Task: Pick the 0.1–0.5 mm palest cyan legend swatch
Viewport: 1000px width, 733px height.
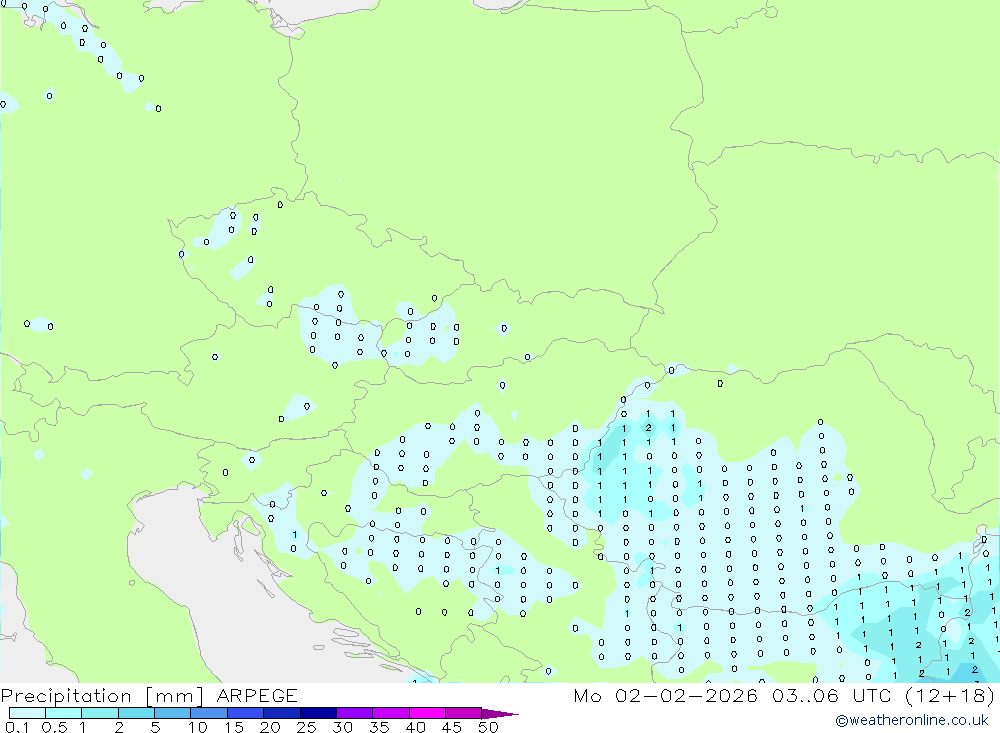Action: (x=27, y=713)
